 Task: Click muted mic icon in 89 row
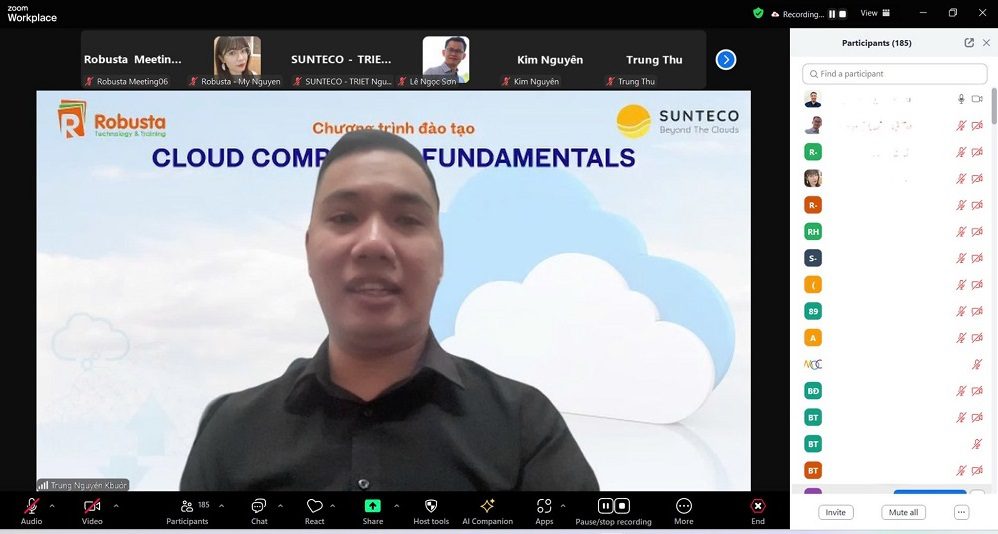pos(961,311)
